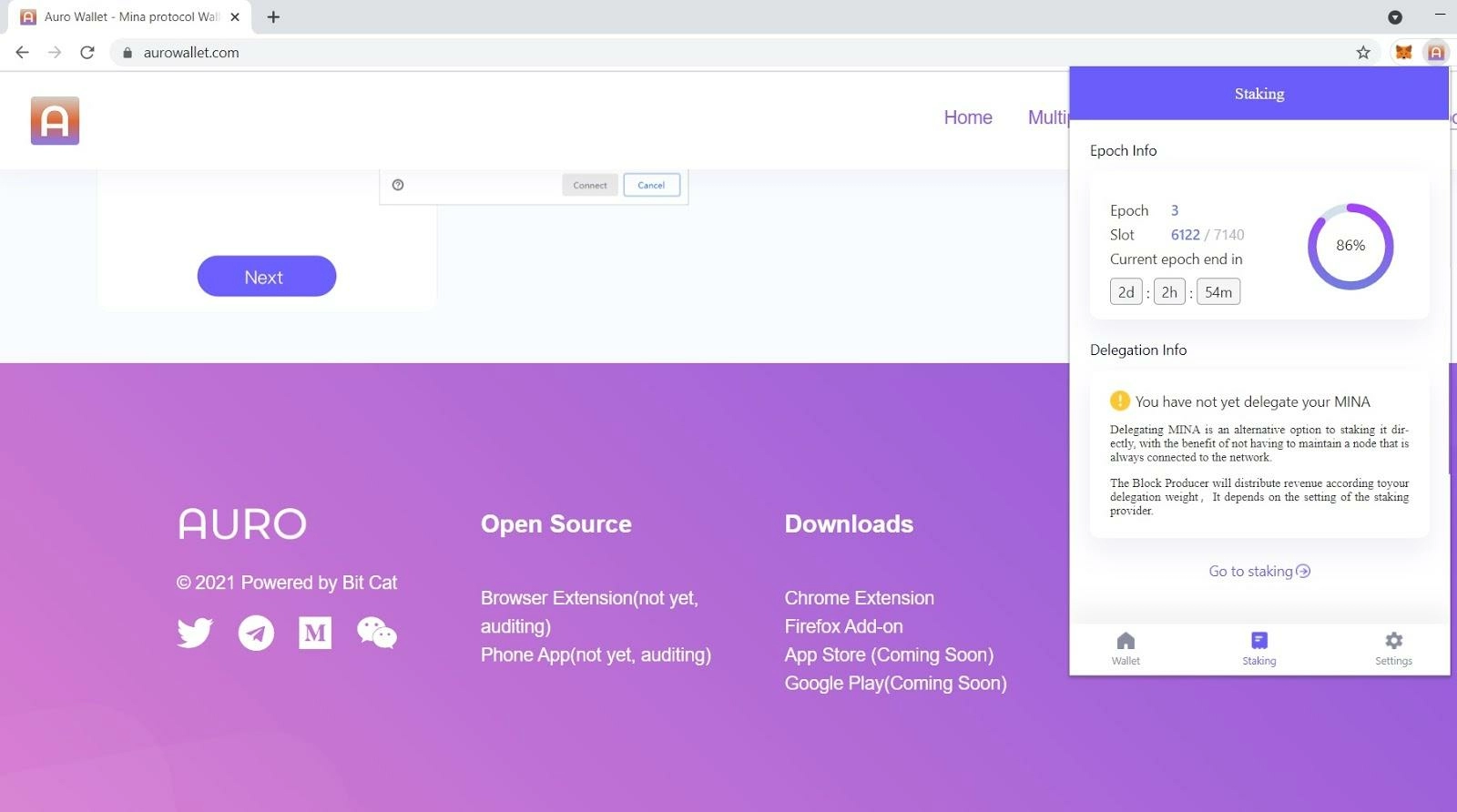Bookmark this page with the star icon

pos(1363,52)
